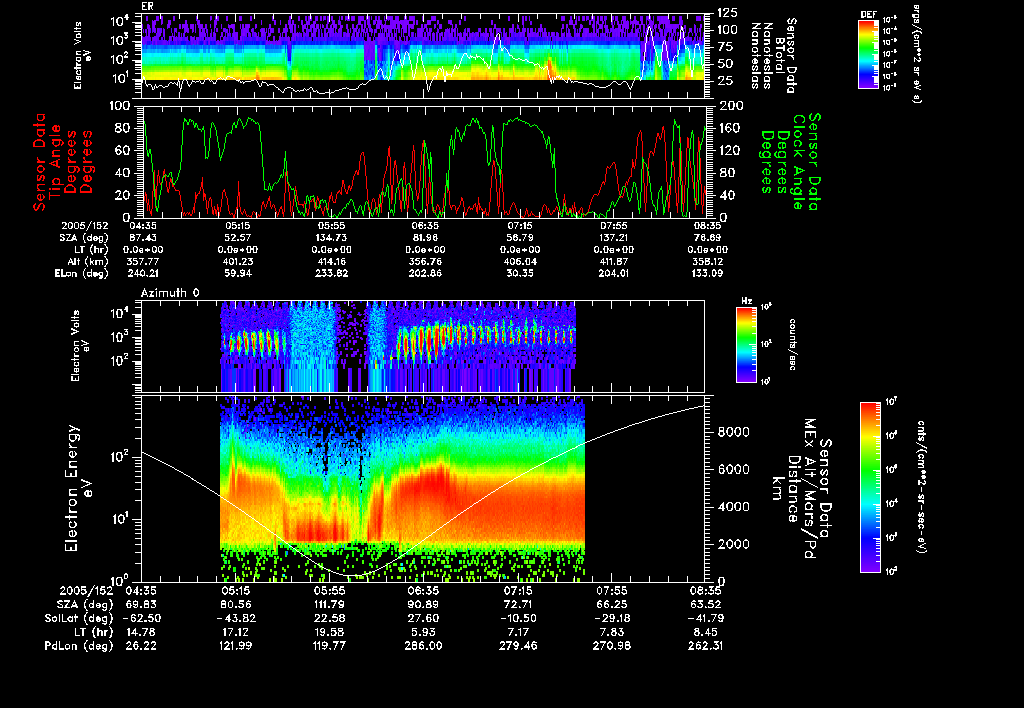Click the cnts/(cm**2-sr-sec-eV) color bar
Viewport: 1024px width, 708px height.
tap(870, 487)
